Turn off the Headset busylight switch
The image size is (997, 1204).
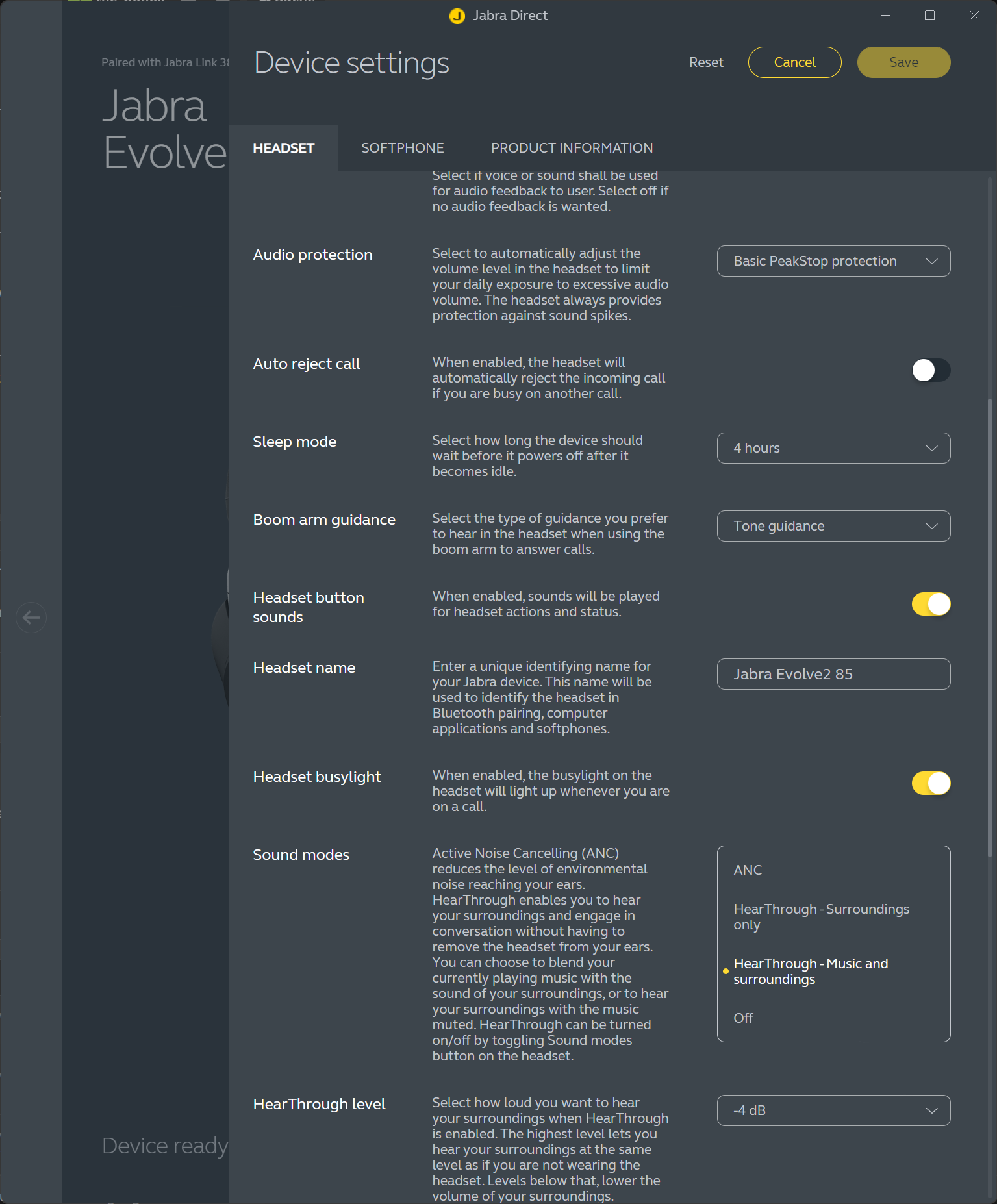931,783
